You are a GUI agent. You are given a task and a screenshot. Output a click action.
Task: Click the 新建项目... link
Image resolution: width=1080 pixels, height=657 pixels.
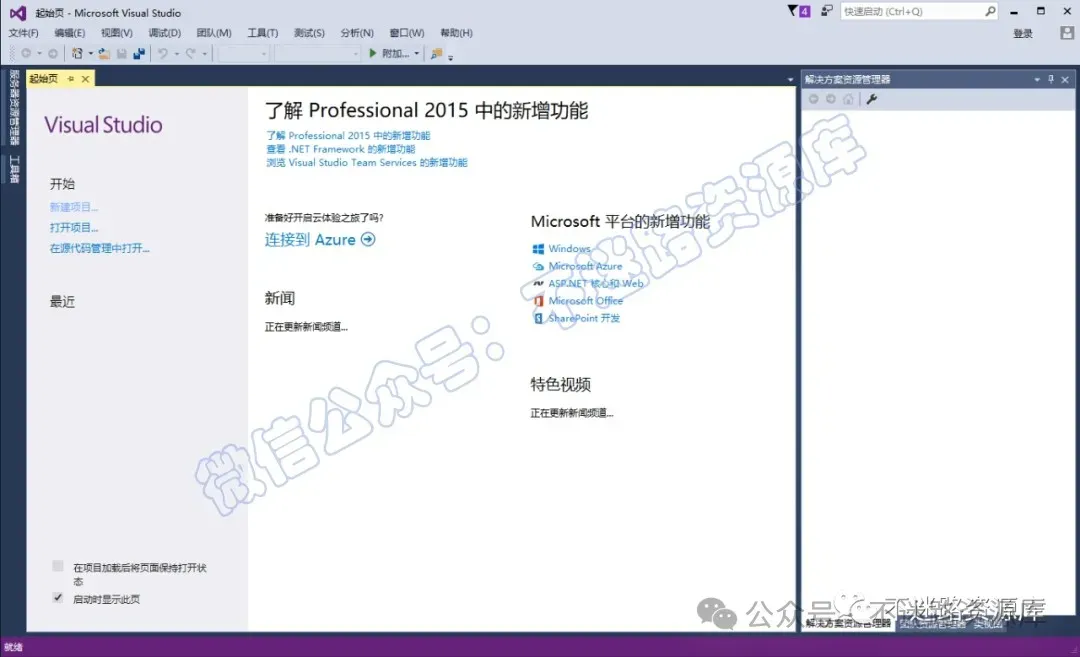click(x=74, y=207)
